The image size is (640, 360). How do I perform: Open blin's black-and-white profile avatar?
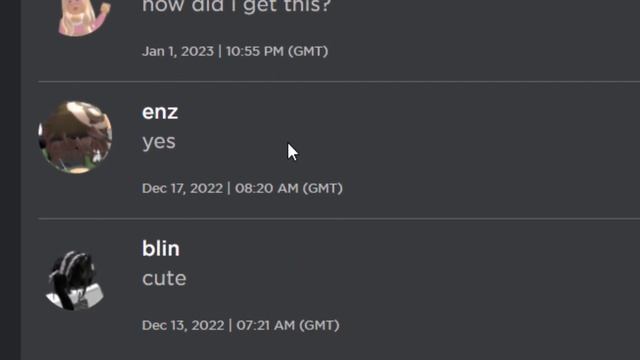coord(75,280)
